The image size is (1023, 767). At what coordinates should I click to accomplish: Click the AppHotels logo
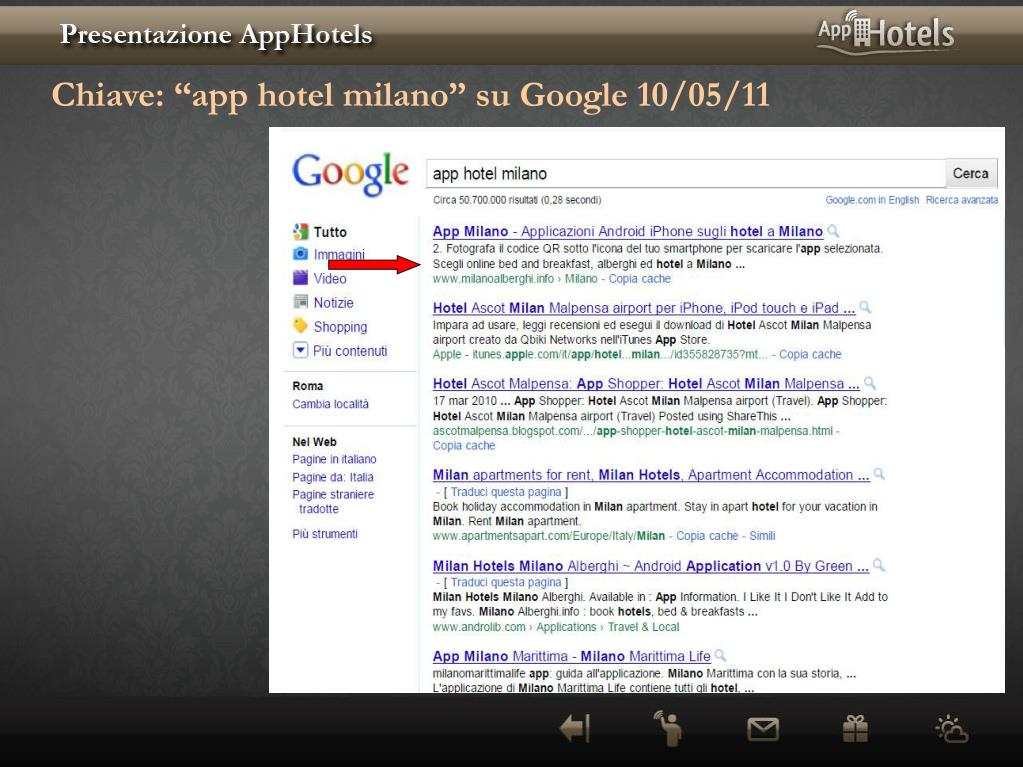point(886,31)
